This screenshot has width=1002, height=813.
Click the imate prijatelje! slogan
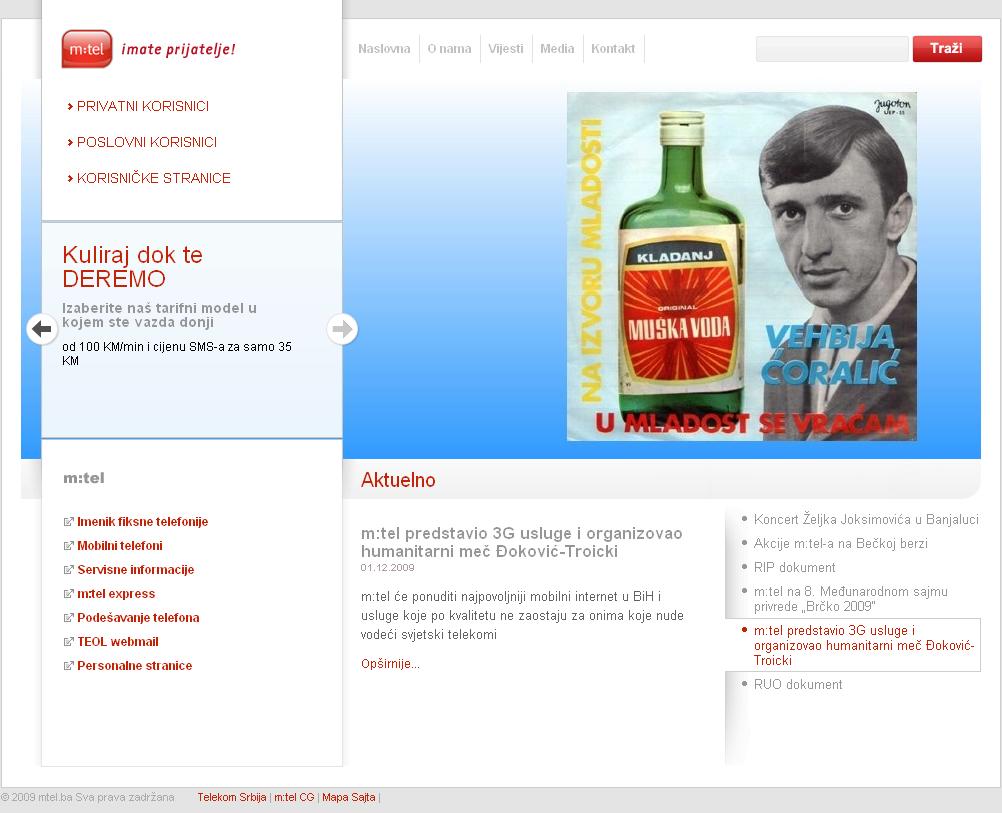point(178,49)
